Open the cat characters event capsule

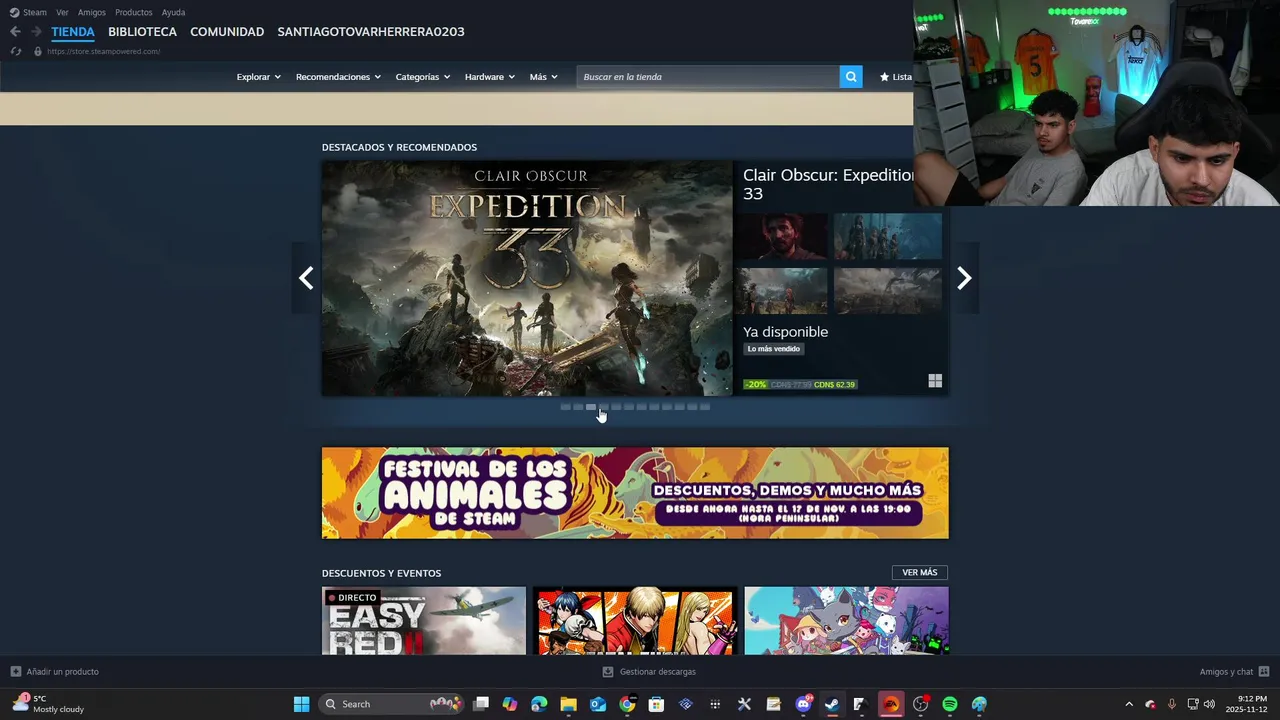click(x=846, y=621)
